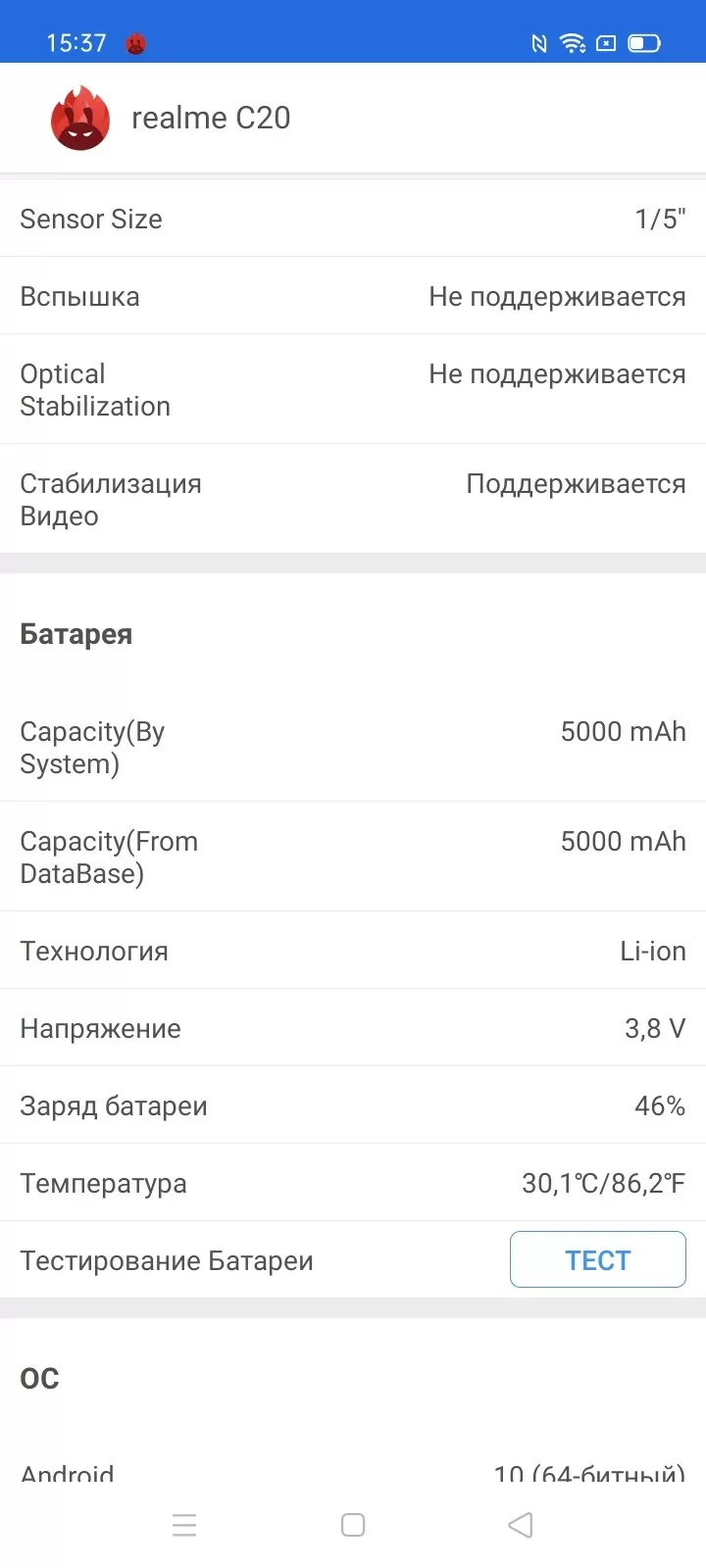The width and height of the screenshot is (706, 1568).
Task: Select the Вспышка row
Action: (353, 296)
